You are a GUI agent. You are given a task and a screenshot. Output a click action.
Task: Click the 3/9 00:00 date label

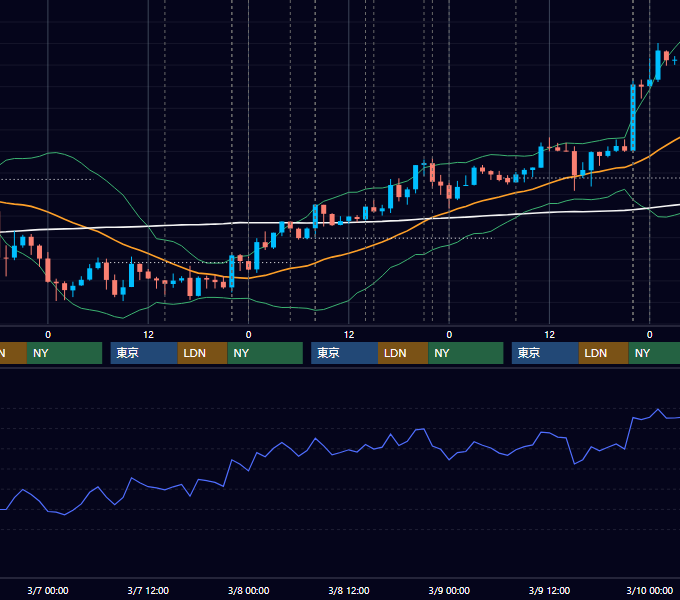[x=449, y=590]
